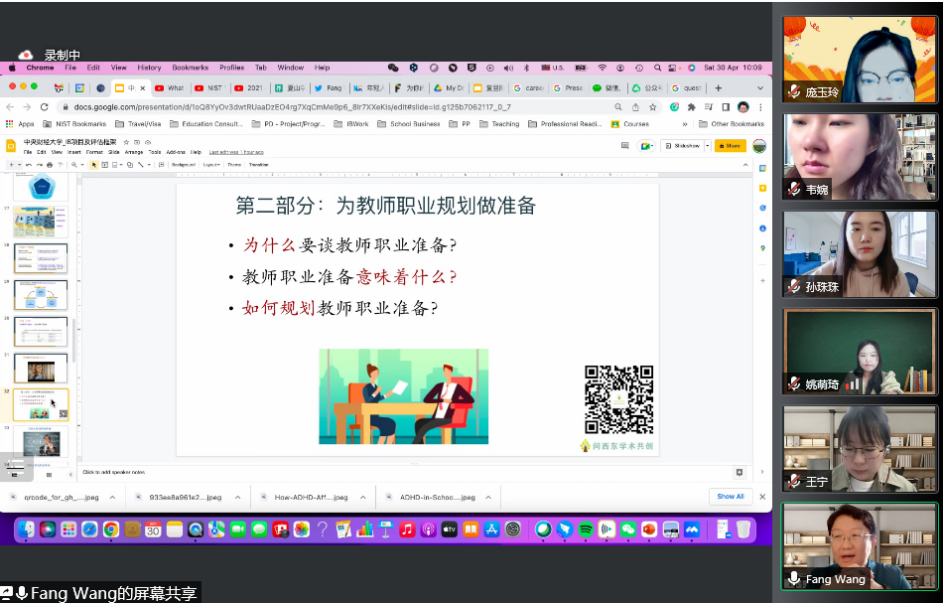Click the Google Meet camera icon
This screenshot has width=943, height=603.
[646, 145]
